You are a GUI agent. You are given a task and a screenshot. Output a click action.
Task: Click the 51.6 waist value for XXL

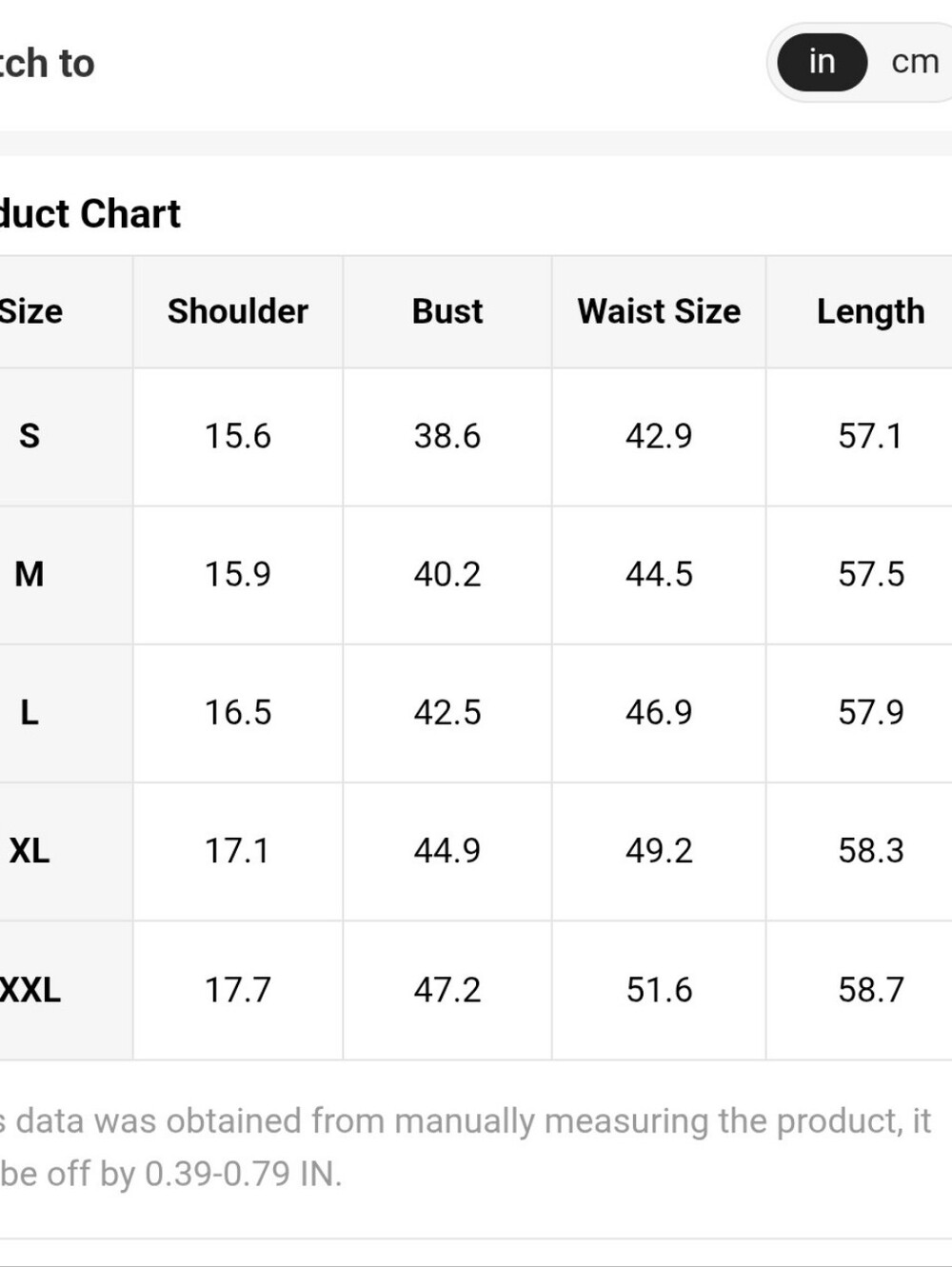click(x=659, y=990)
